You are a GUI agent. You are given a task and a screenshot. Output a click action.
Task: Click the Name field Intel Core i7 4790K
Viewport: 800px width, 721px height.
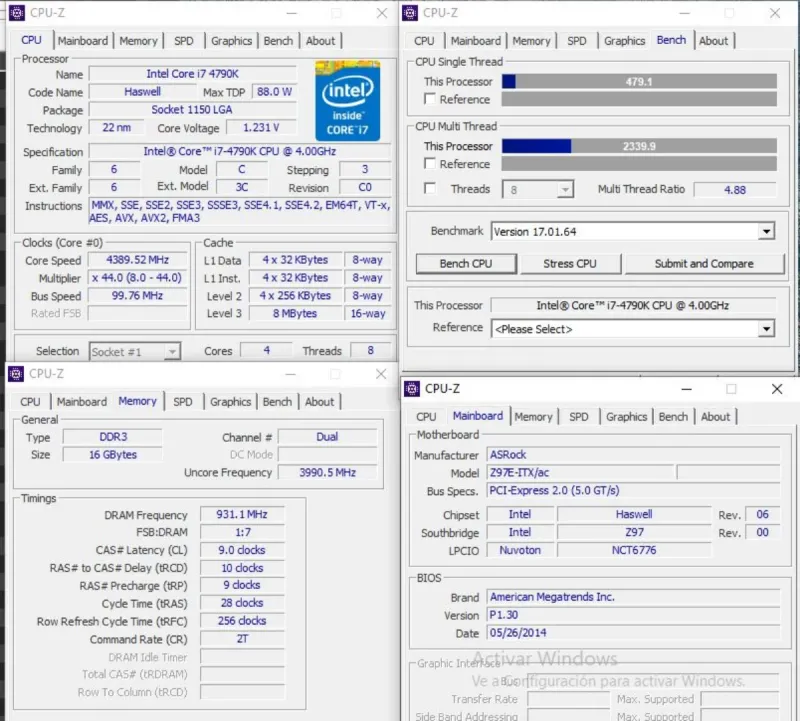[192, 74]
